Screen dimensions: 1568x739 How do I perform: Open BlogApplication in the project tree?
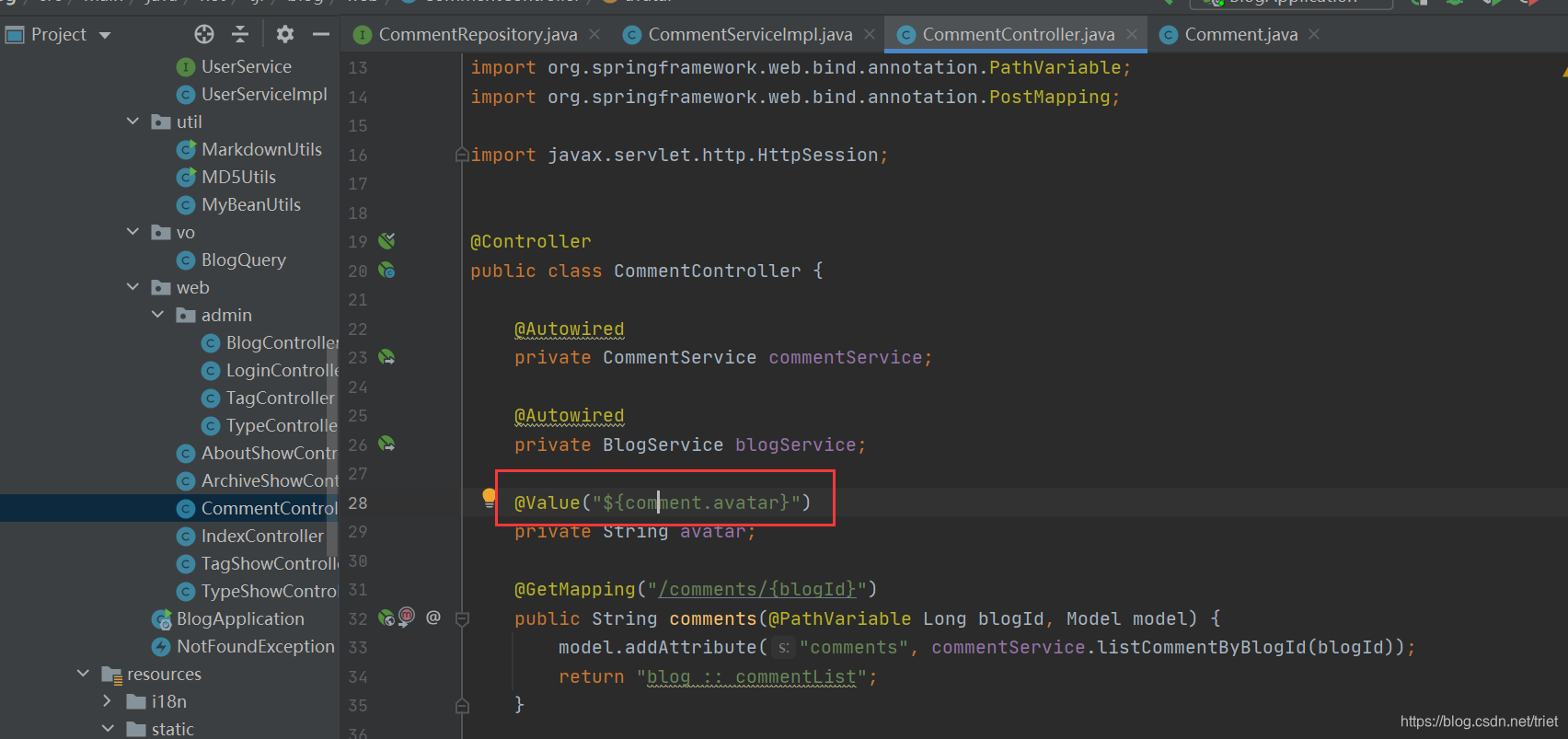pyautogui.click(x=239, y=618)
